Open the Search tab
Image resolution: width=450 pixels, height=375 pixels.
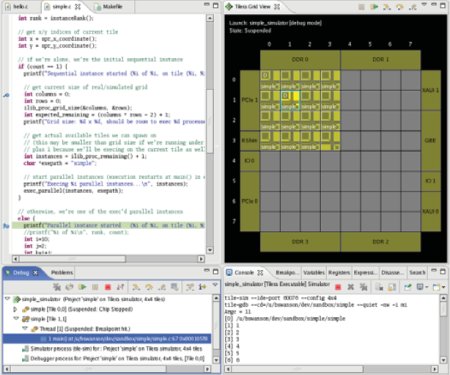(x=417, y=272)
